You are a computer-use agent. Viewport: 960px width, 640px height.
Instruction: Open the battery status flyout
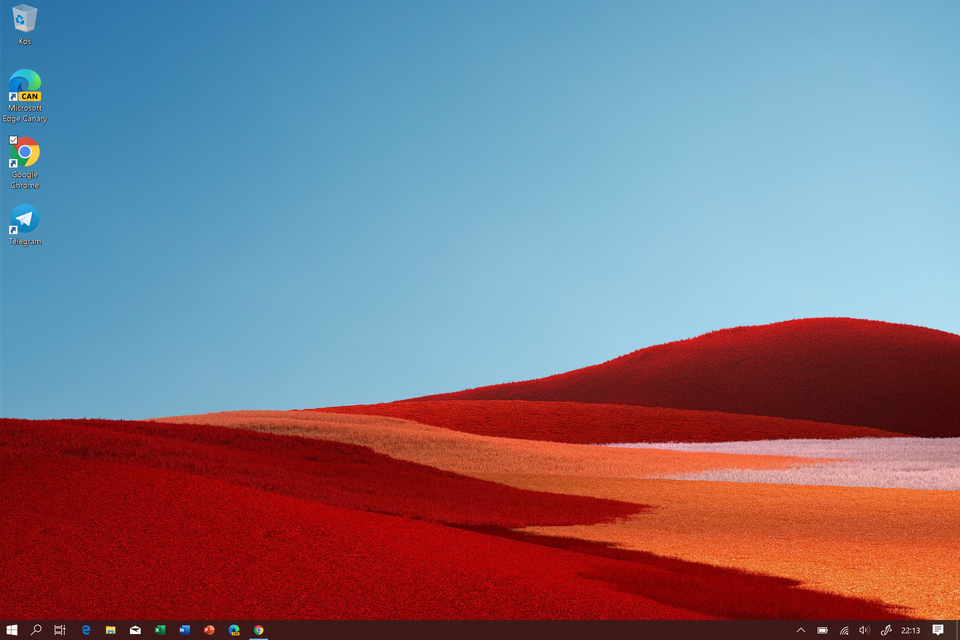click(823, 630)
